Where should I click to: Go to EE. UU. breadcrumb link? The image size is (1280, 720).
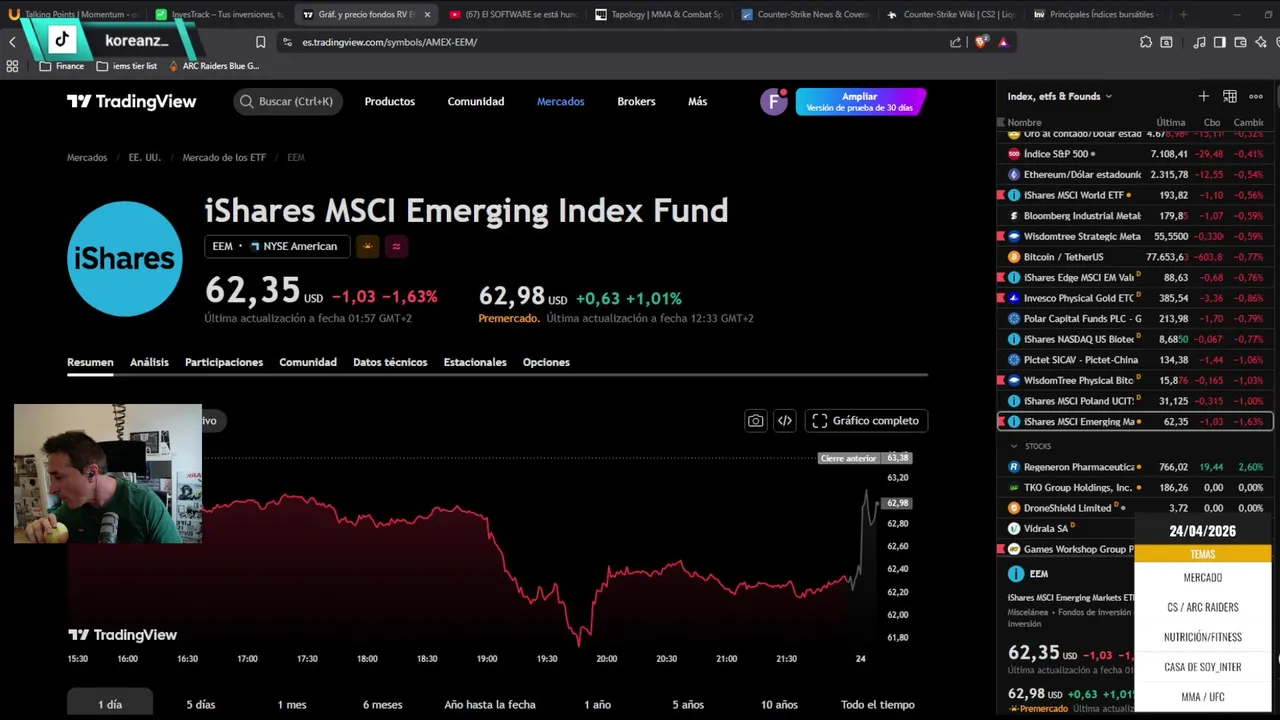144,157
